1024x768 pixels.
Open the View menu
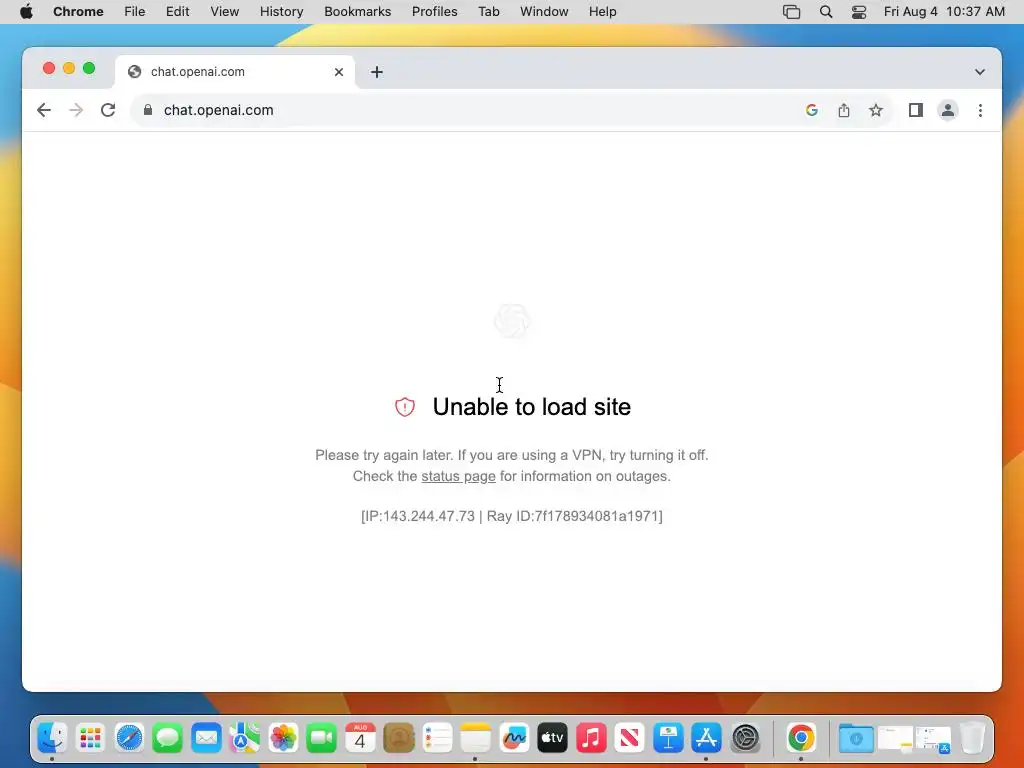coord(225,12)
